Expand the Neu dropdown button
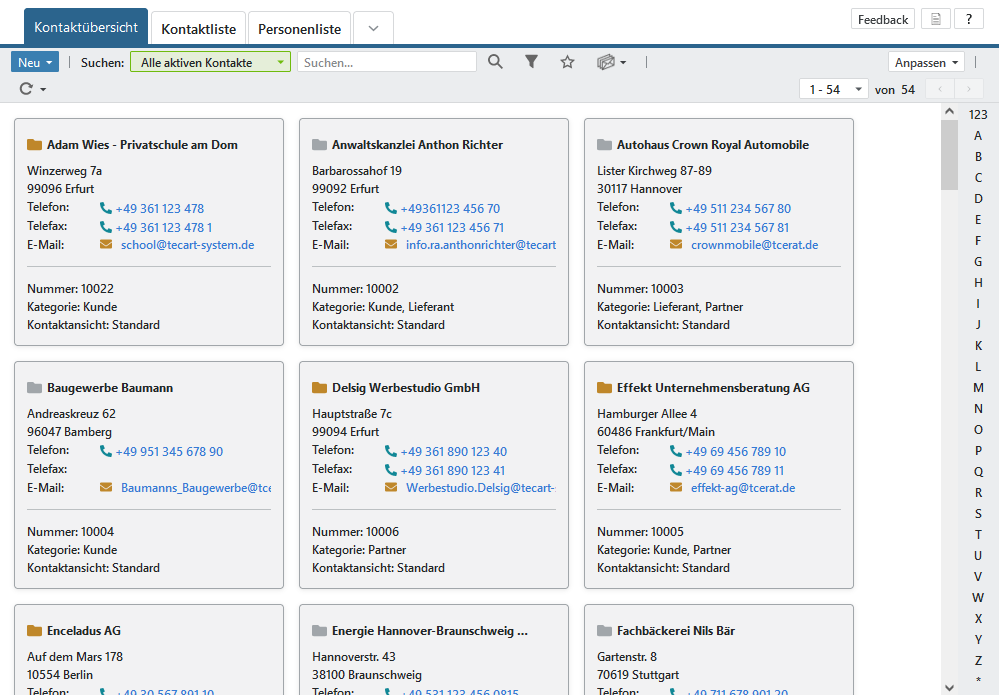Image resolution: width=999 pixels, height=695 pixels. 35,62
